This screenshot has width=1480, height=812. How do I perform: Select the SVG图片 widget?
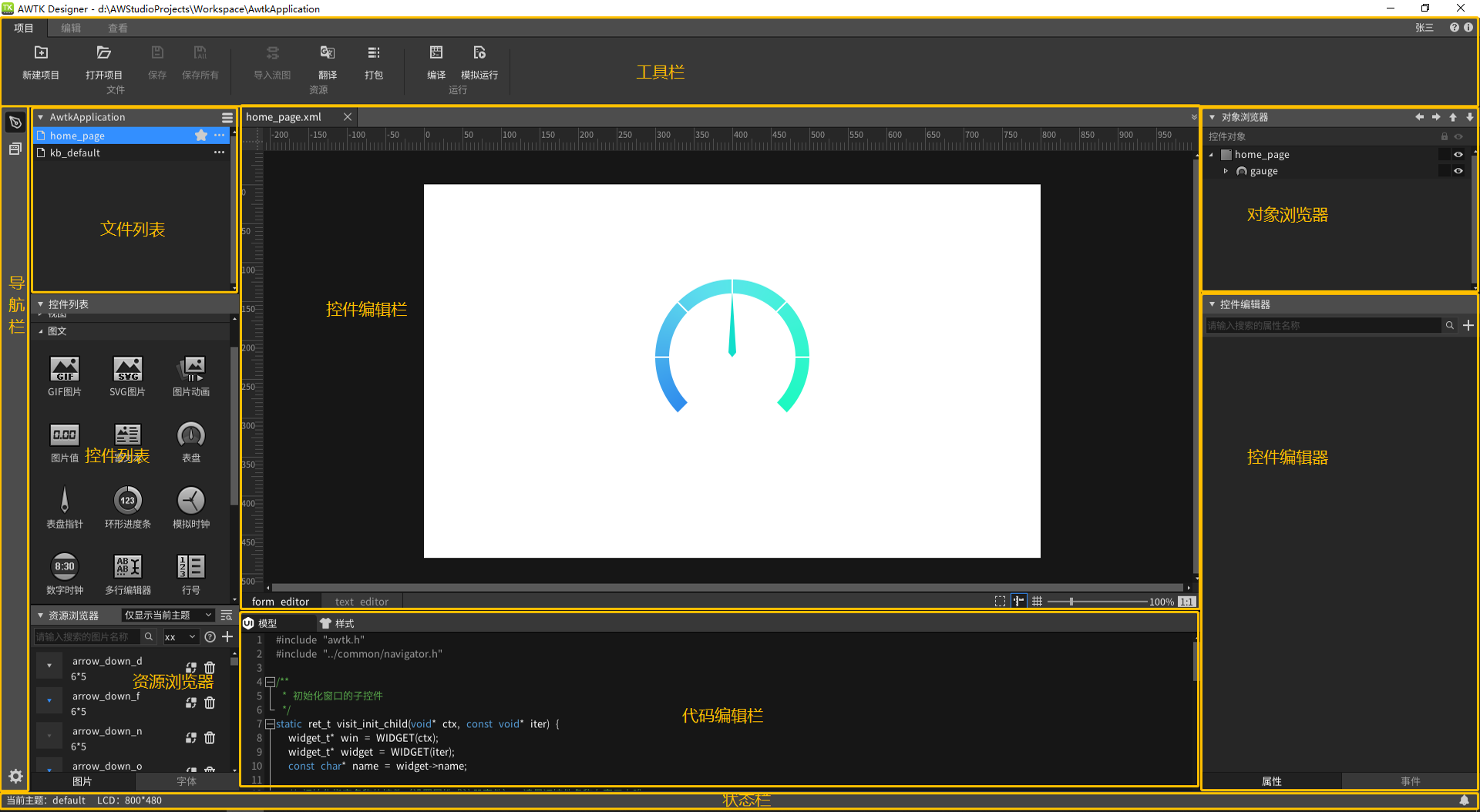pyautogui.click(x=128, y=376)
